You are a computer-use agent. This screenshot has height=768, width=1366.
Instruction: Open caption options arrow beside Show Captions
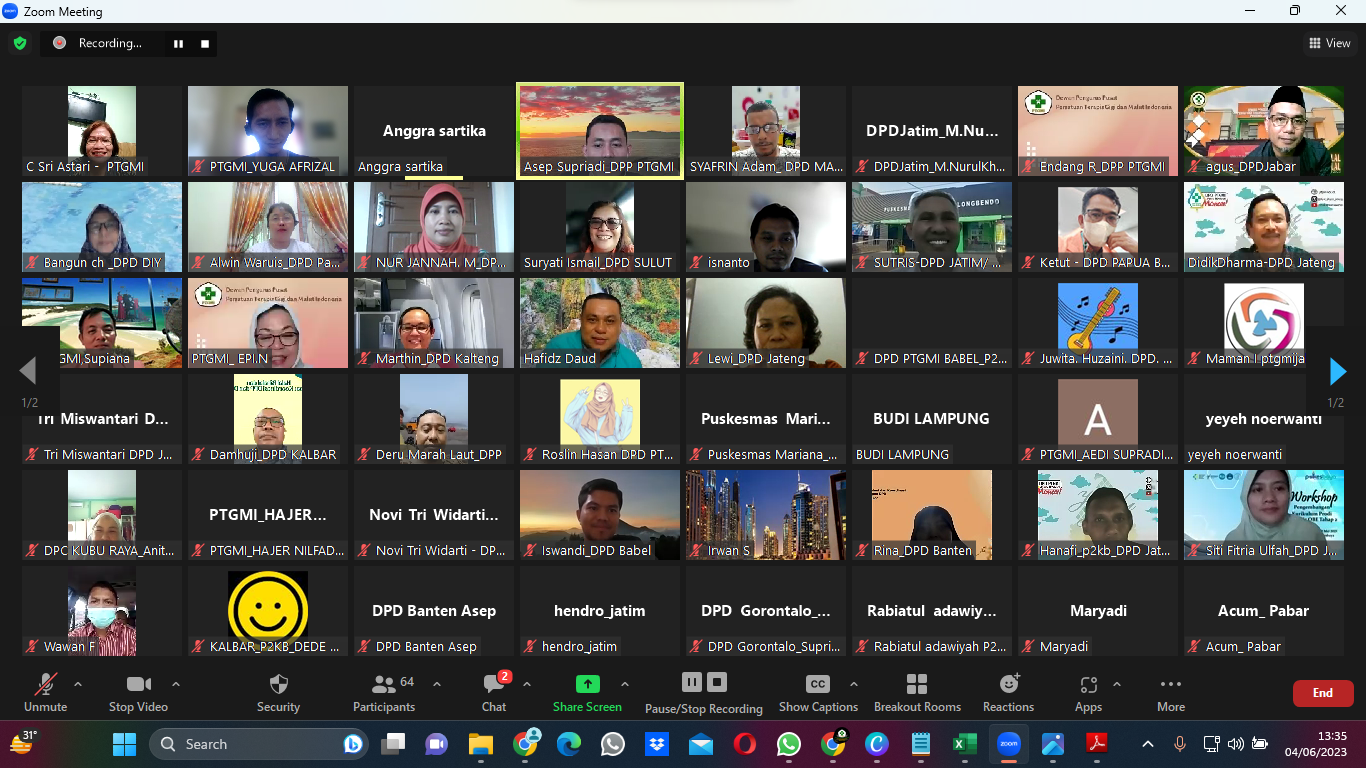[853, 685]
